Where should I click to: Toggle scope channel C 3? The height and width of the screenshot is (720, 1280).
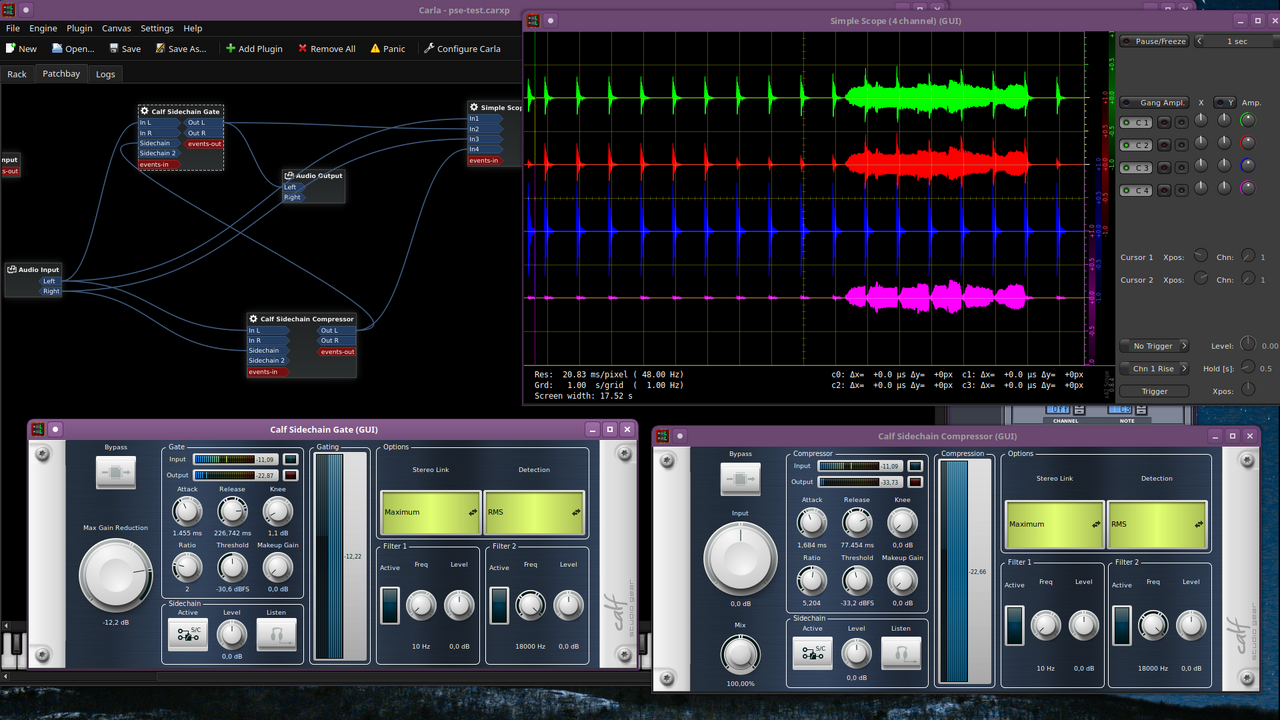pyautogui.click(x=1136, y=168)
